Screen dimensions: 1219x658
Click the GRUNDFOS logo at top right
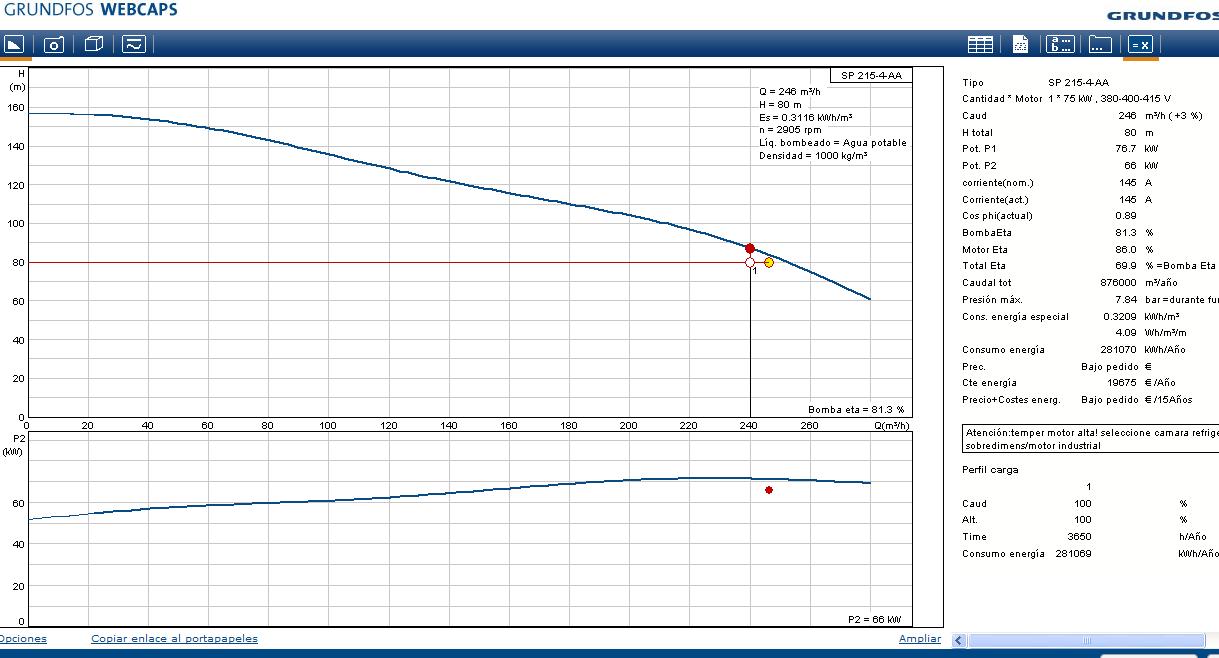pyautogui.click(x=1162, y=15)
